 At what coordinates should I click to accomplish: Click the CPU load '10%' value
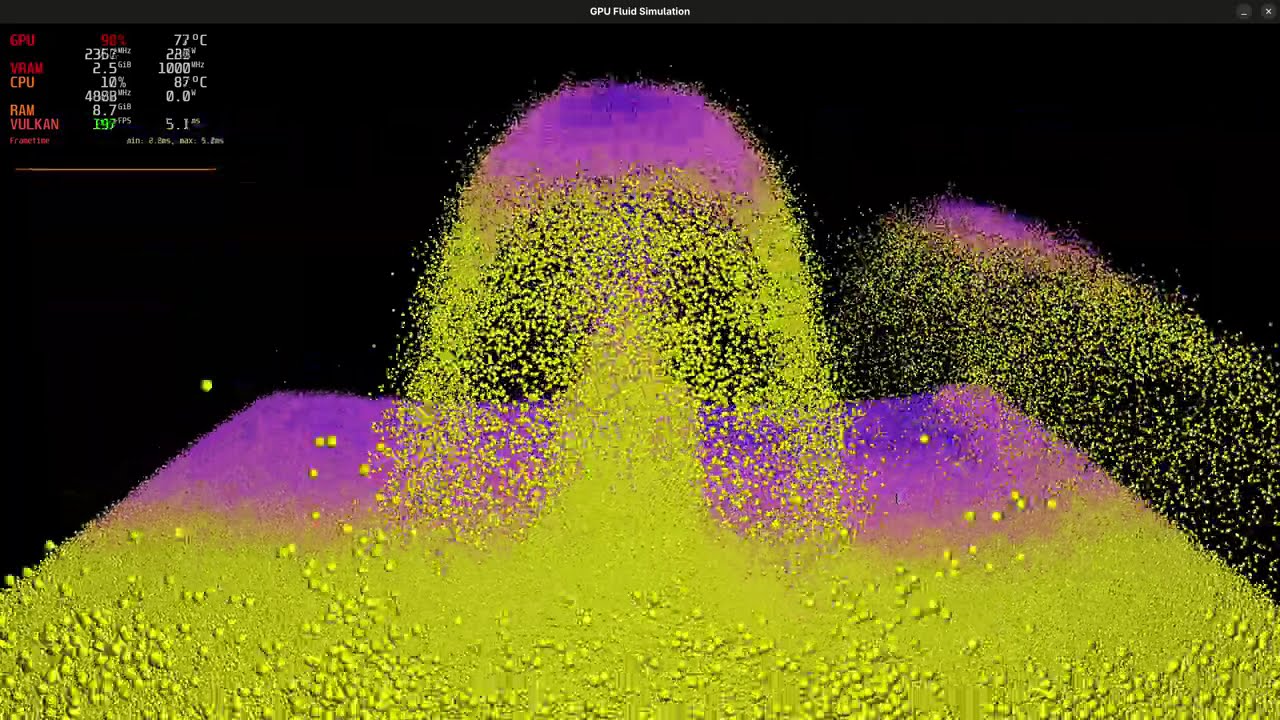pyautogui.click(x=112, y=82)
